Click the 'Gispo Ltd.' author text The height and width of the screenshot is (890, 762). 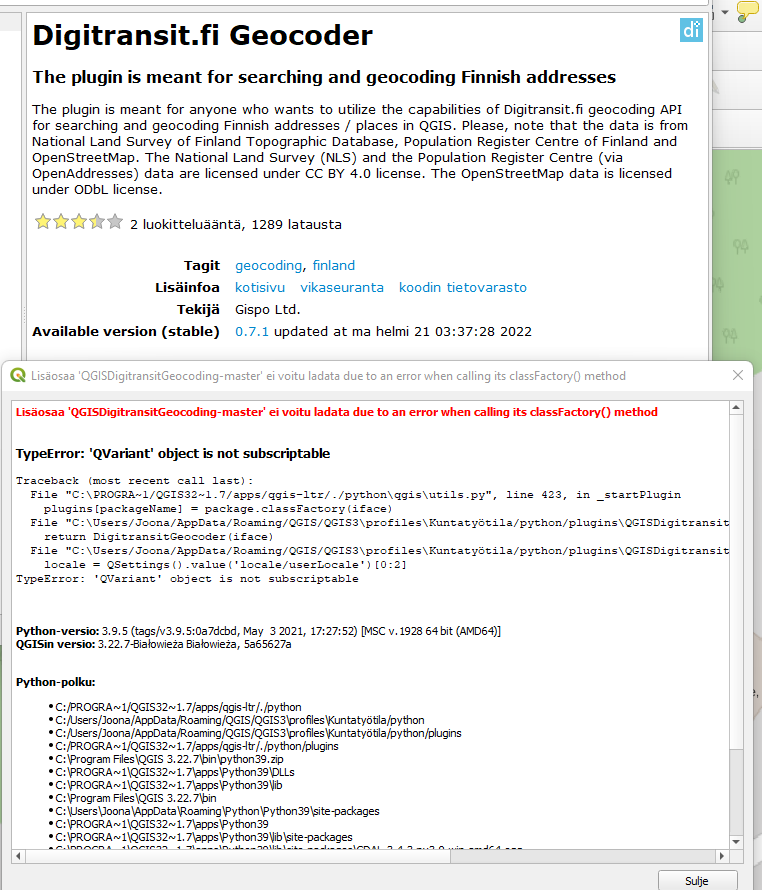click(x=267, y=309)
